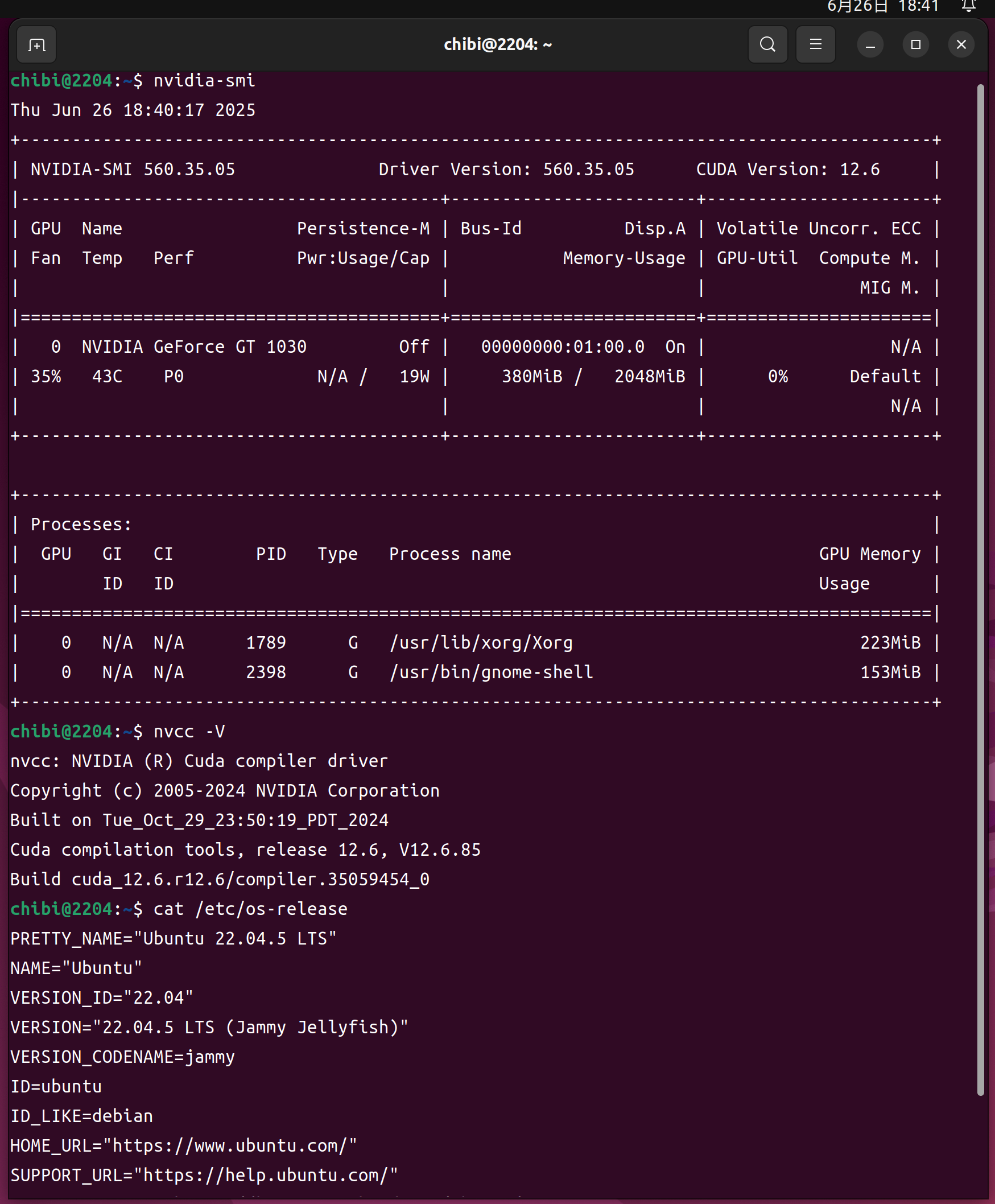
Task: Click the https://www.ubuntu.com/ URL
Action: (x=234, y=1145)
